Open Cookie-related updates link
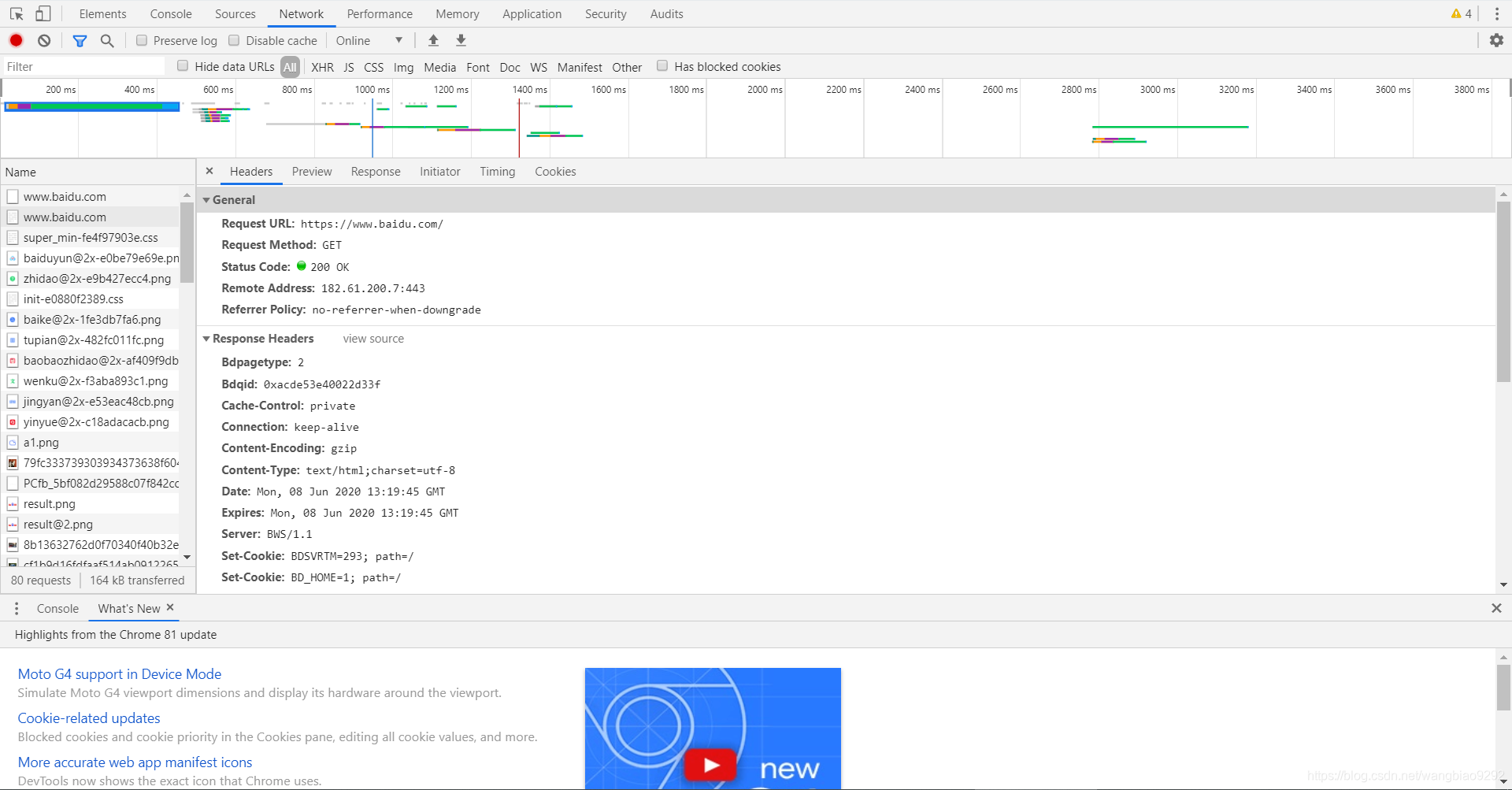This screenshot has width=1512, height=790. point(89,718)
